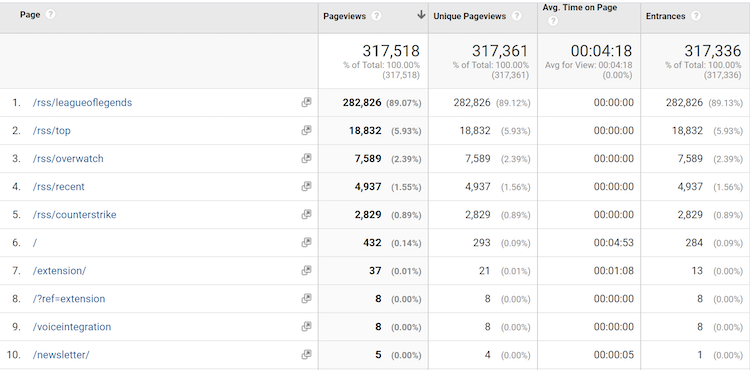The image size is (750, 370).
Task: Click the help icon next to Page header
Action: click(50, 14)
